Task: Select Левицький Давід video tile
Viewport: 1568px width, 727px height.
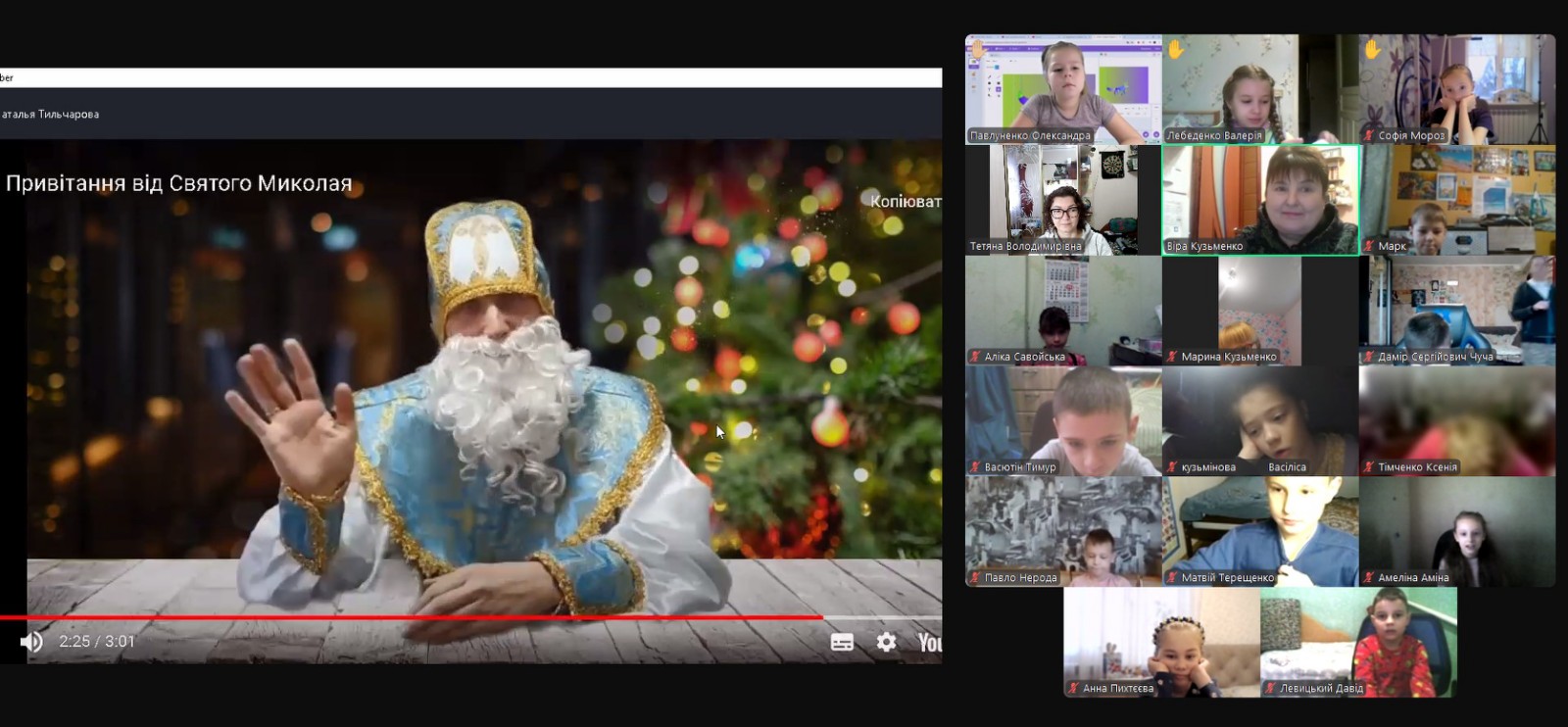Action: click(x=1359, y=643)
